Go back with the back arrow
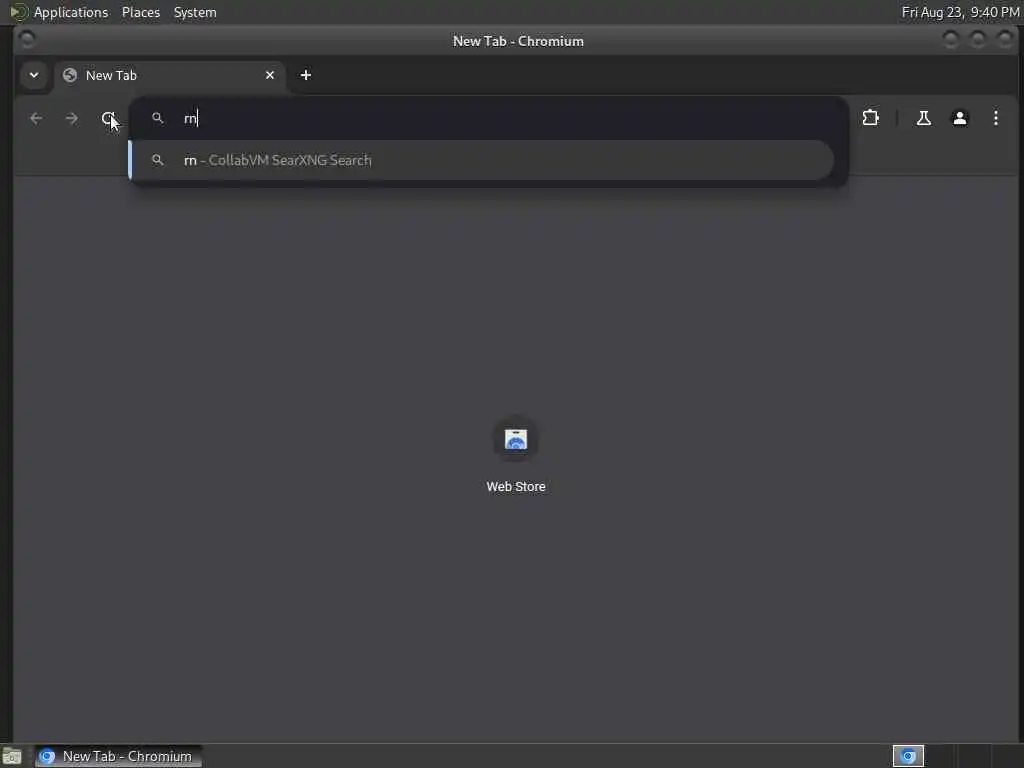The width and height of the screenshot is (1024, 768). pos(36,118)
